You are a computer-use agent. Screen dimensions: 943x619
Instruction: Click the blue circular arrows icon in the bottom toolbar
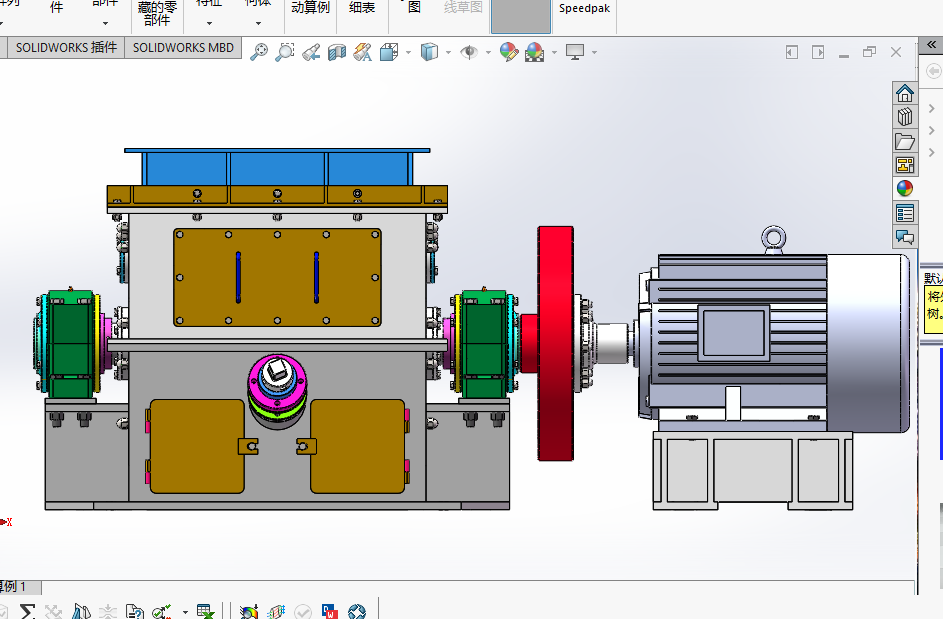pyautogui.click(x=357, y=612)
